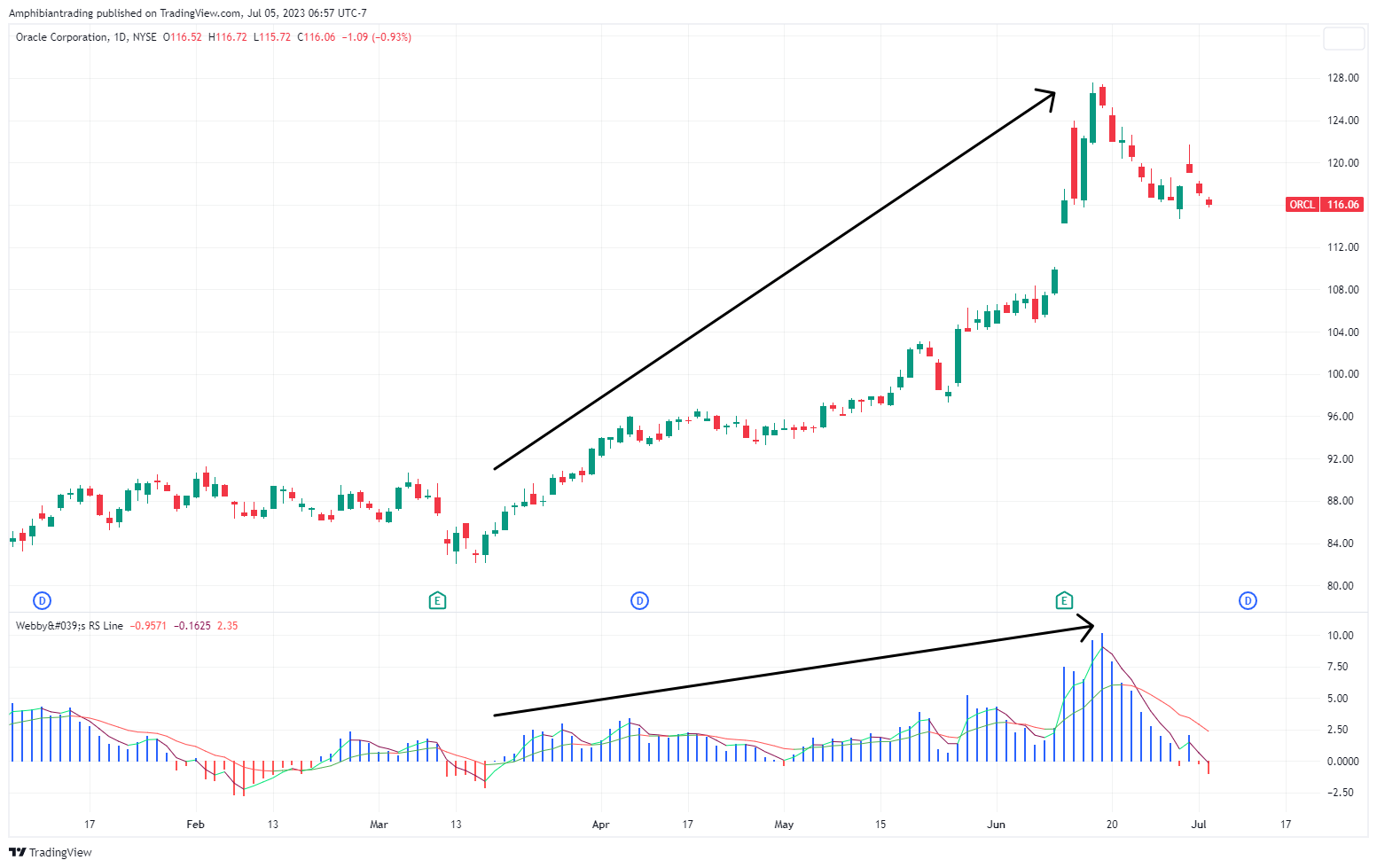Viewport: 1377px width, 868px height.
Task: Click the earnings marker in mid March
Action: (436, 601)
